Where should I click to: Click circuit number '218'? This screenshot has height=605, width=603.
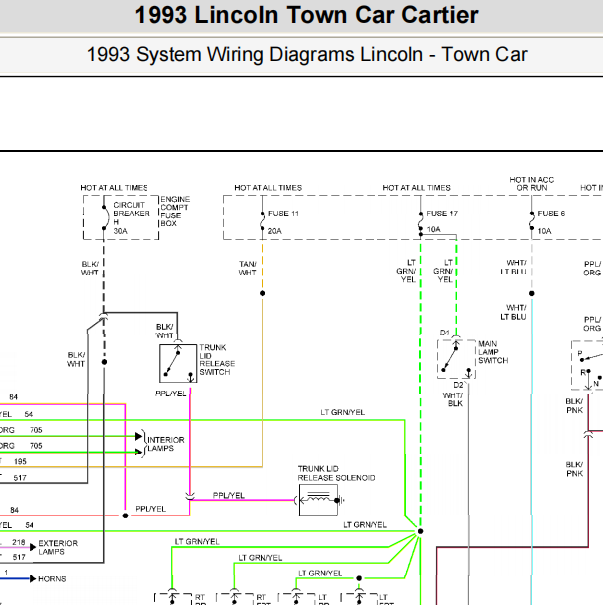pyautogui.click(x=19, y=542)
